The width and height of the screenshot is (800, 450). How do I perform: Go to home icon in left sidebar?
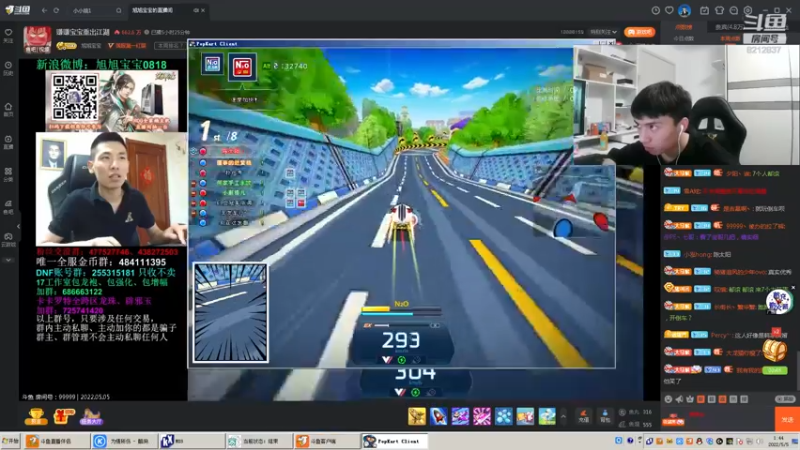coord(8,109)
